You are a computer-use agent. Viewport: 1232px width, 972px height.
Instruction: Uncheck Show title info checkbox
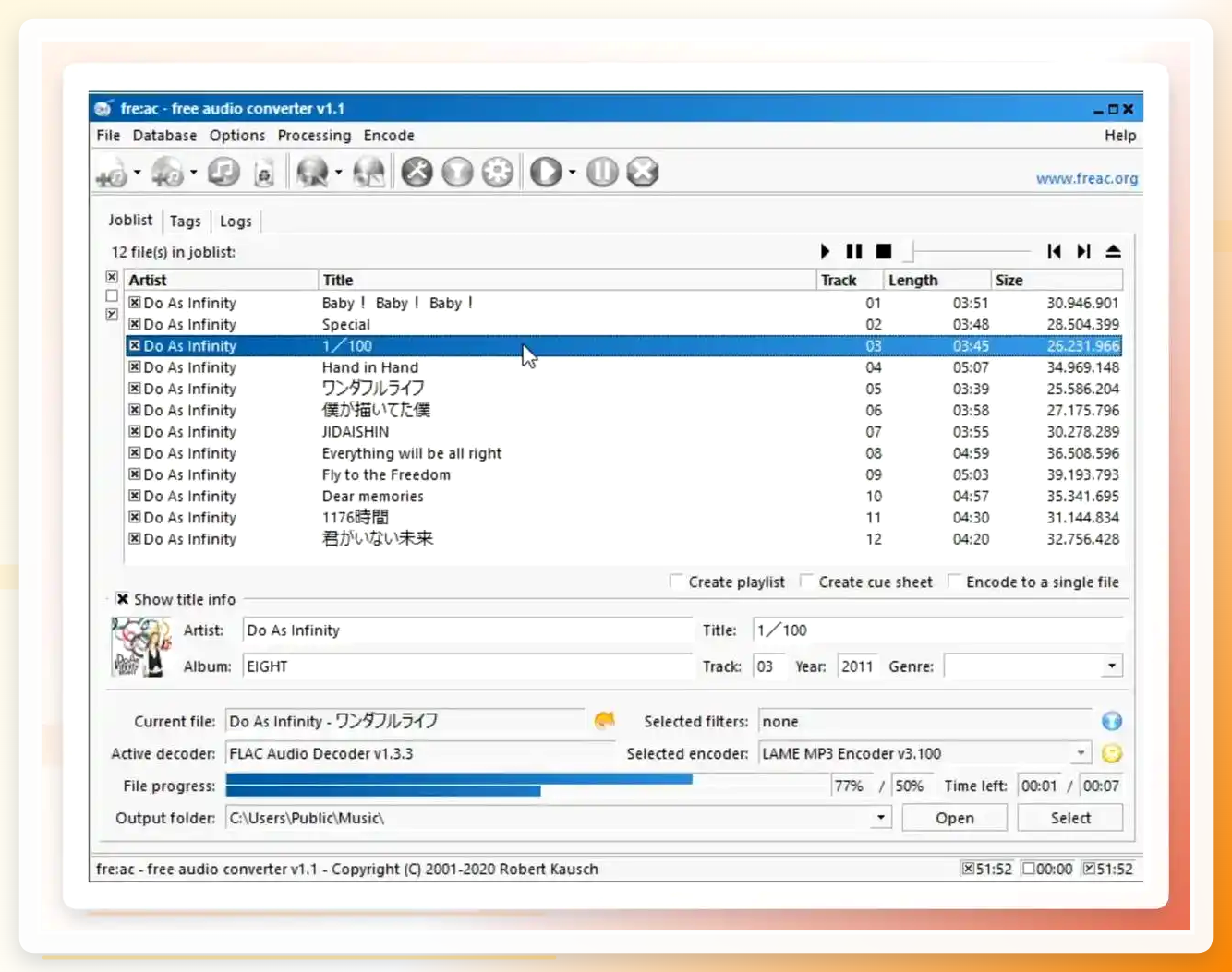[x=122, y=599]
